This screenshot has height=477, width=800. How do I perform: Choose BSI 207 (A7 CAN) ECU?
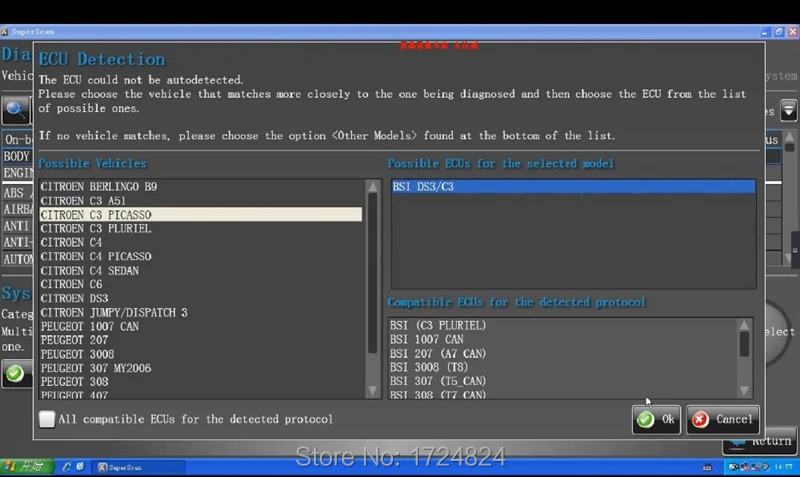pyautogui.click(x=562, y=353)
